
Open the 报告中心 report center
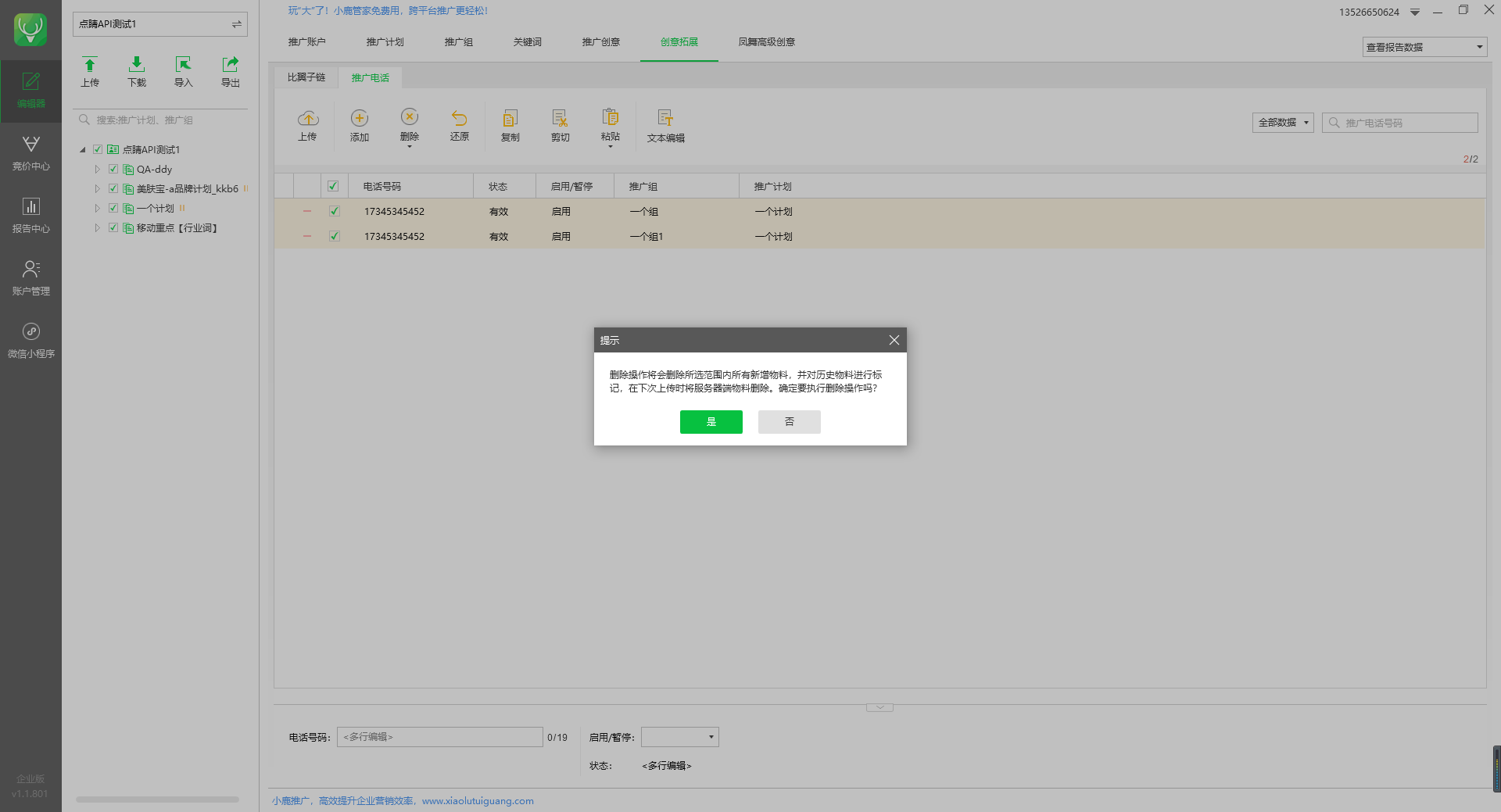[x=30, y=216]
